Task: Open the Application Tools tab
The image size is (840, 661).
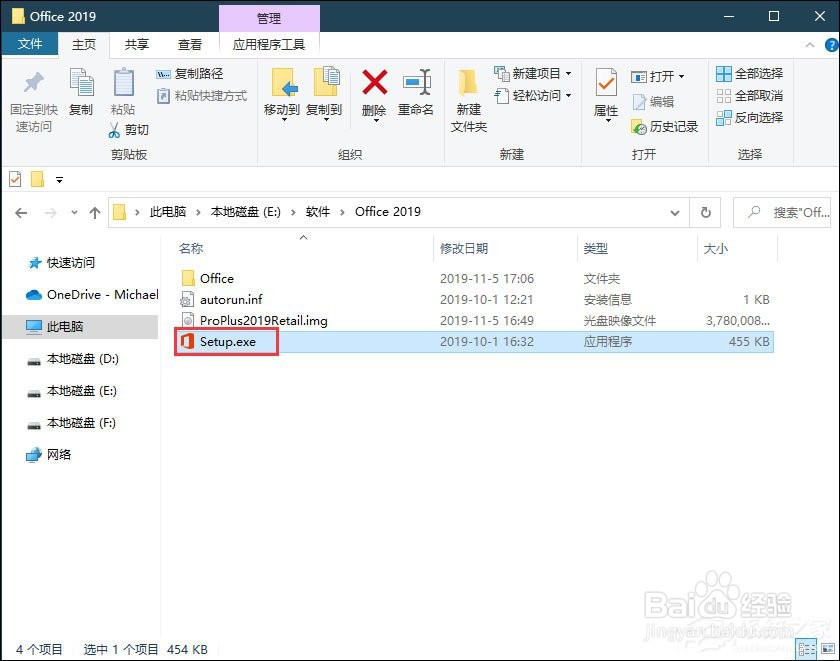Action: tap(270, 44)
